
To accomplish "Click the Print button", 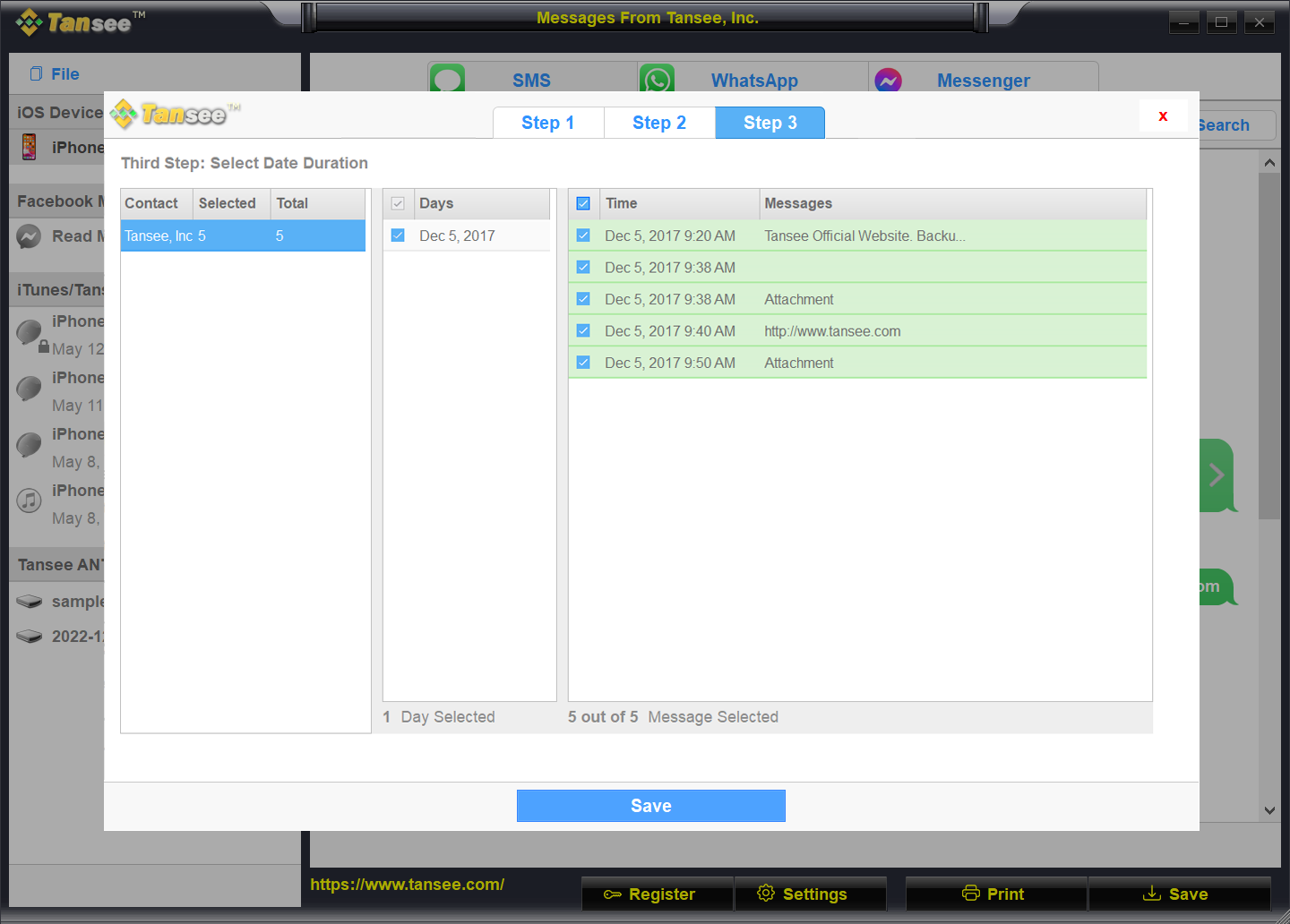I will click(996, 894).
